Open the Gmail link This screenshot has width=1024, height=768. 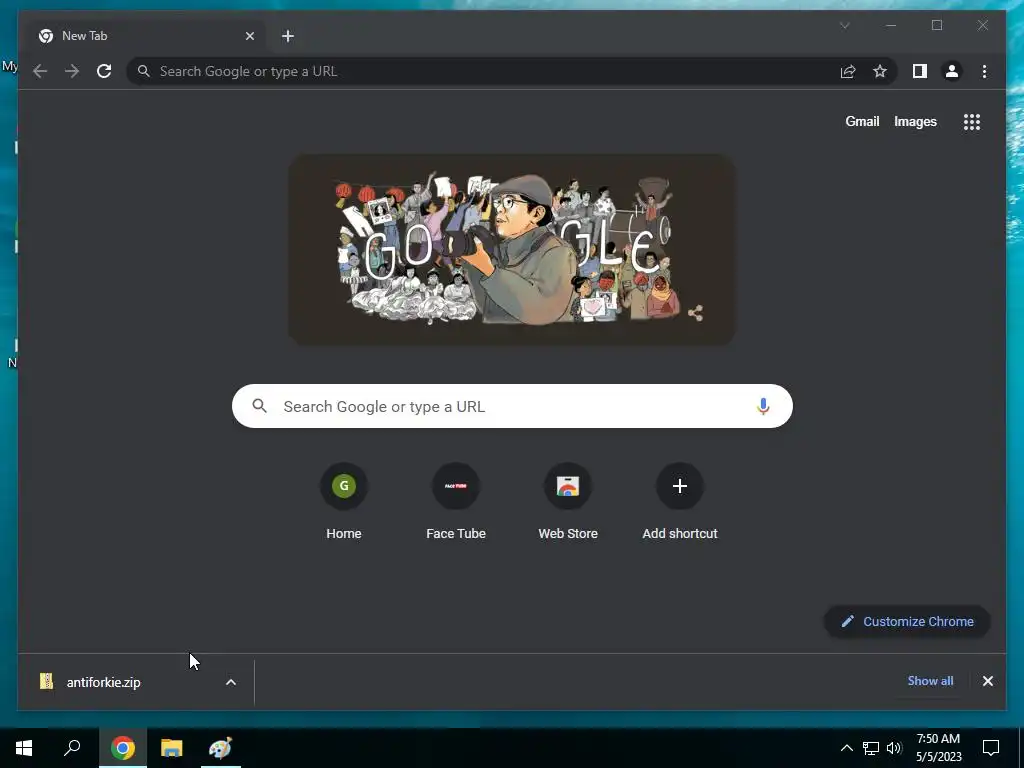tap(862, 121)
